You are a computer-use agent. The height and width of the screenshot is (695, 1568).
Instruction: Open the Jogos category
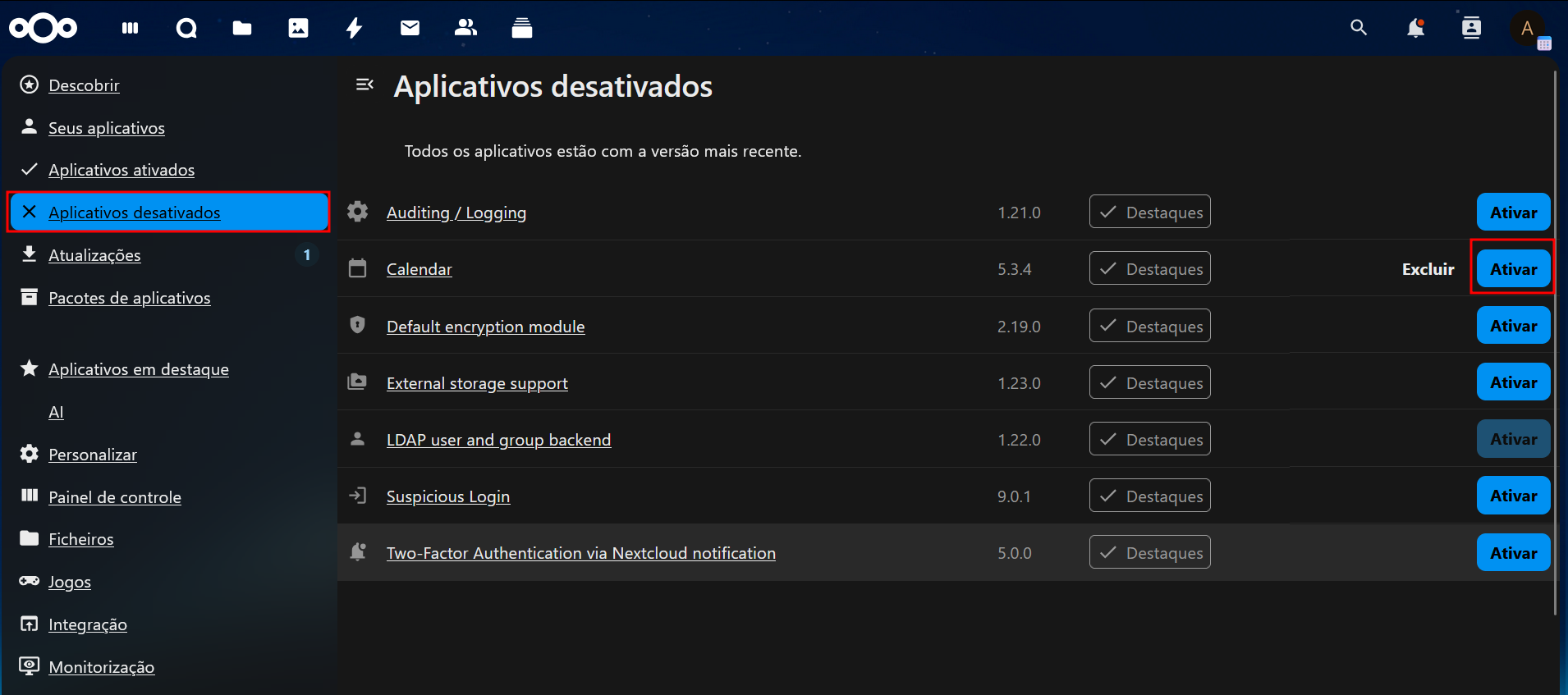point(70,582)
